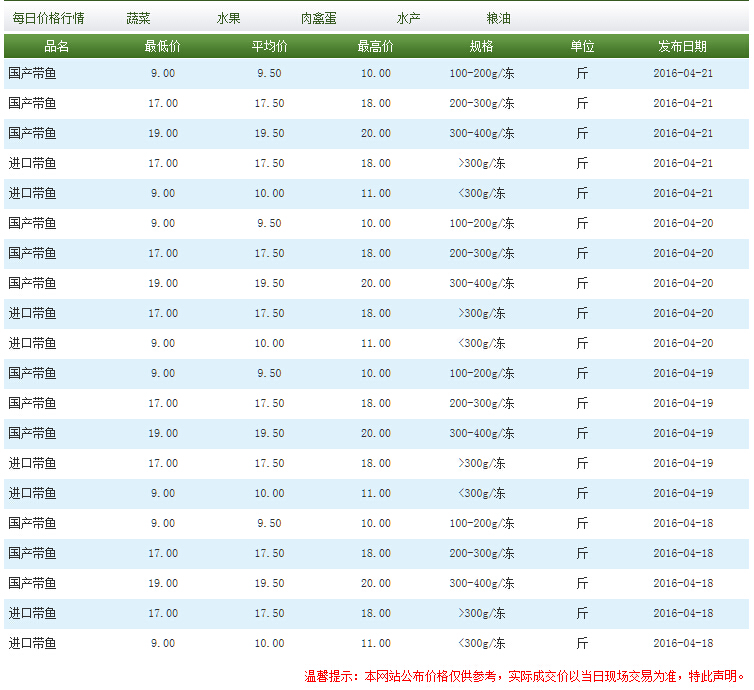Click 19.50 average price in 2016-04-19 row
754x690 pixels.
[x=269, y=433]
